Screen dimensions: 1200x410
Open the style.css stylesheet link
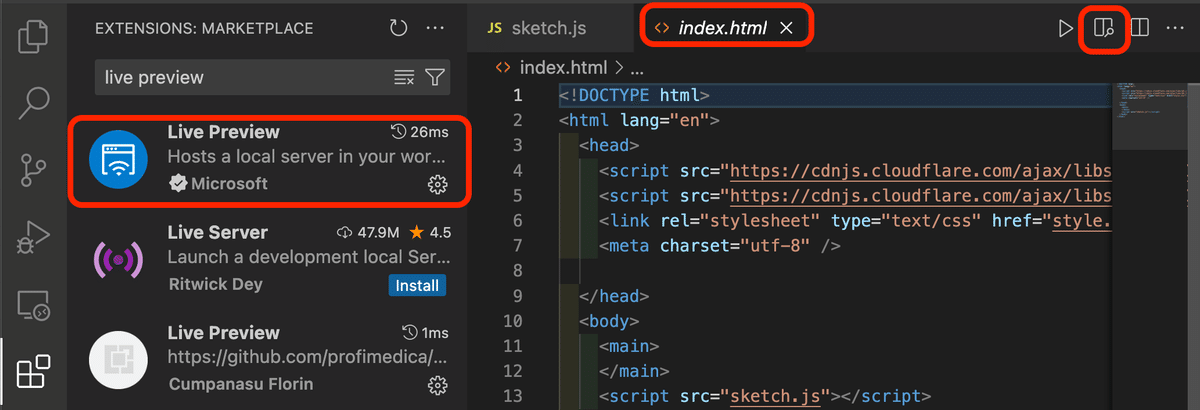pos(1079,221)
